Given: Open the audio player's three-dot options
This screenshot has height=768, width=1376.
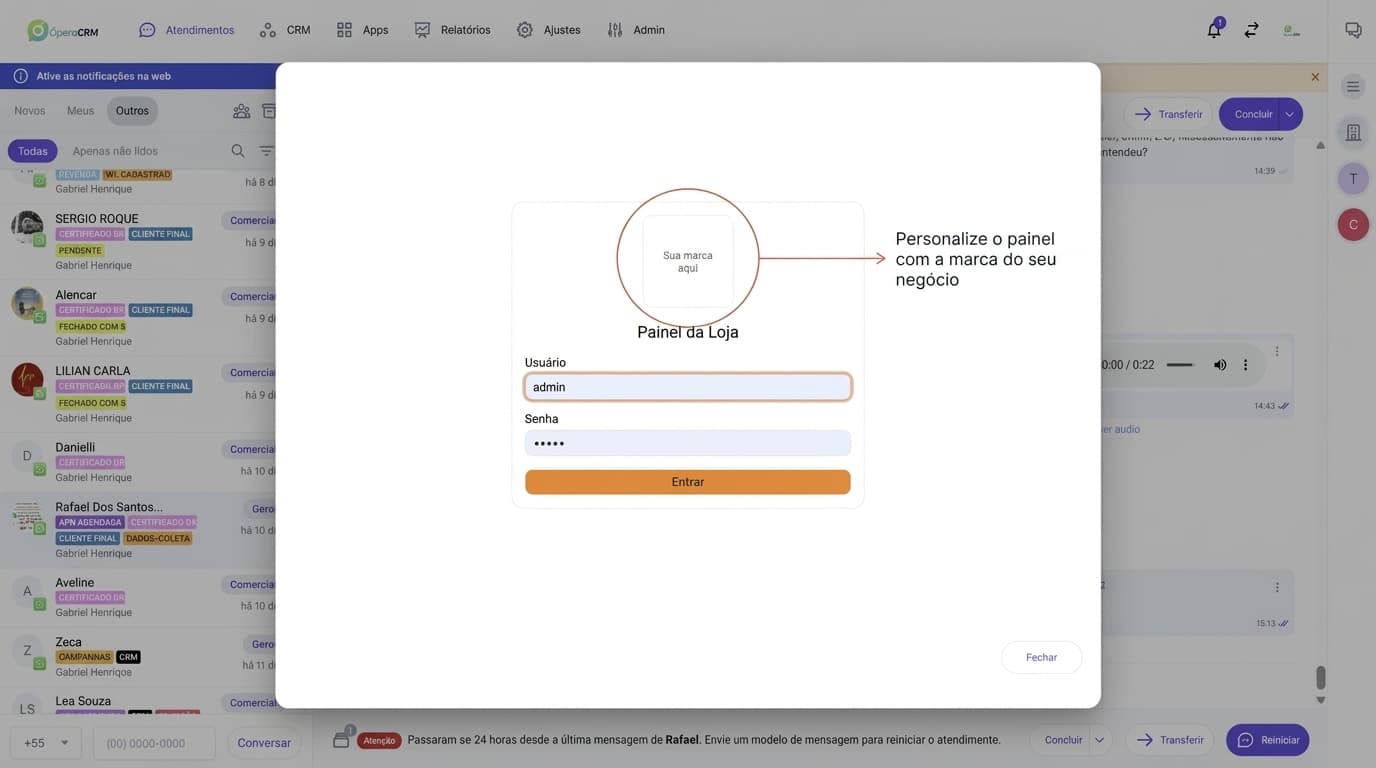Looking at the screenshot, I should 1245,365.
